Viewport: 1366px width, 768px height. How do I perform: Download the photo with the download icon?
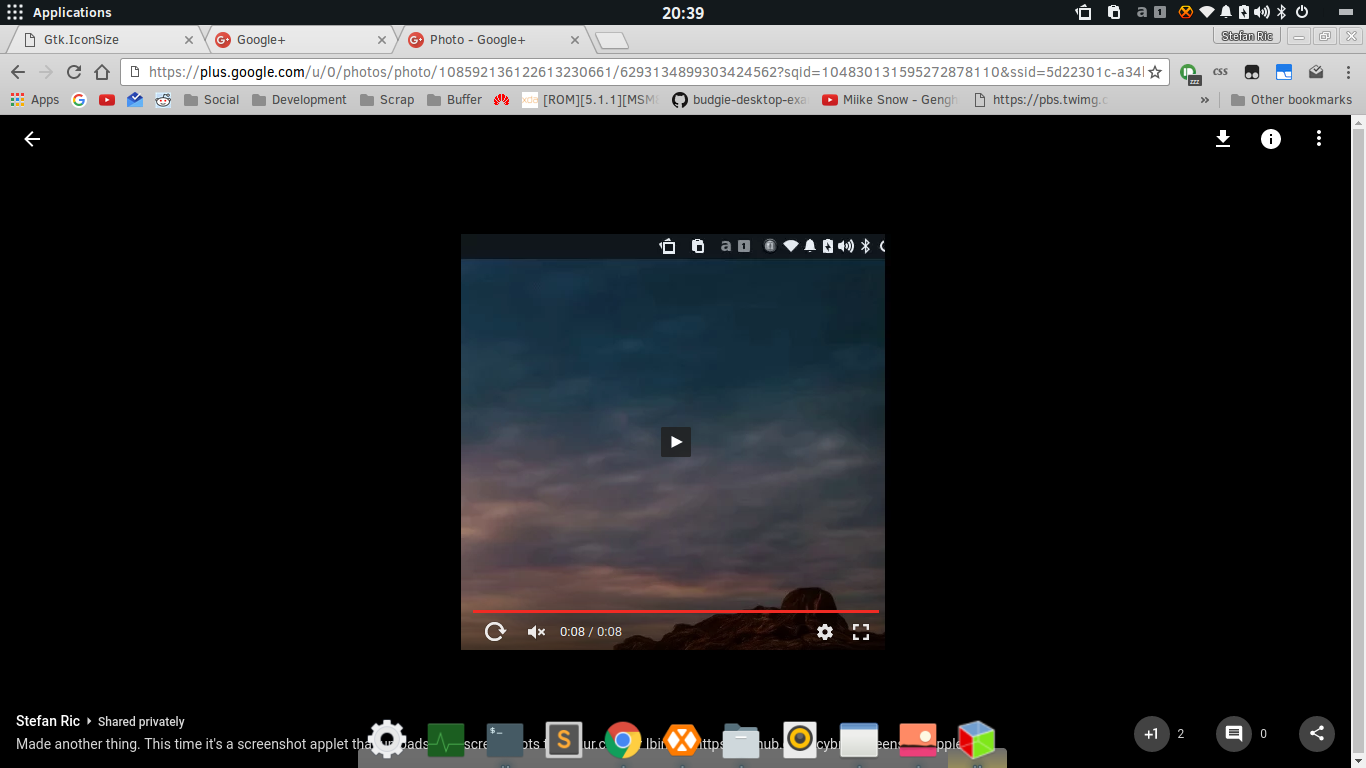point(1222,139)
